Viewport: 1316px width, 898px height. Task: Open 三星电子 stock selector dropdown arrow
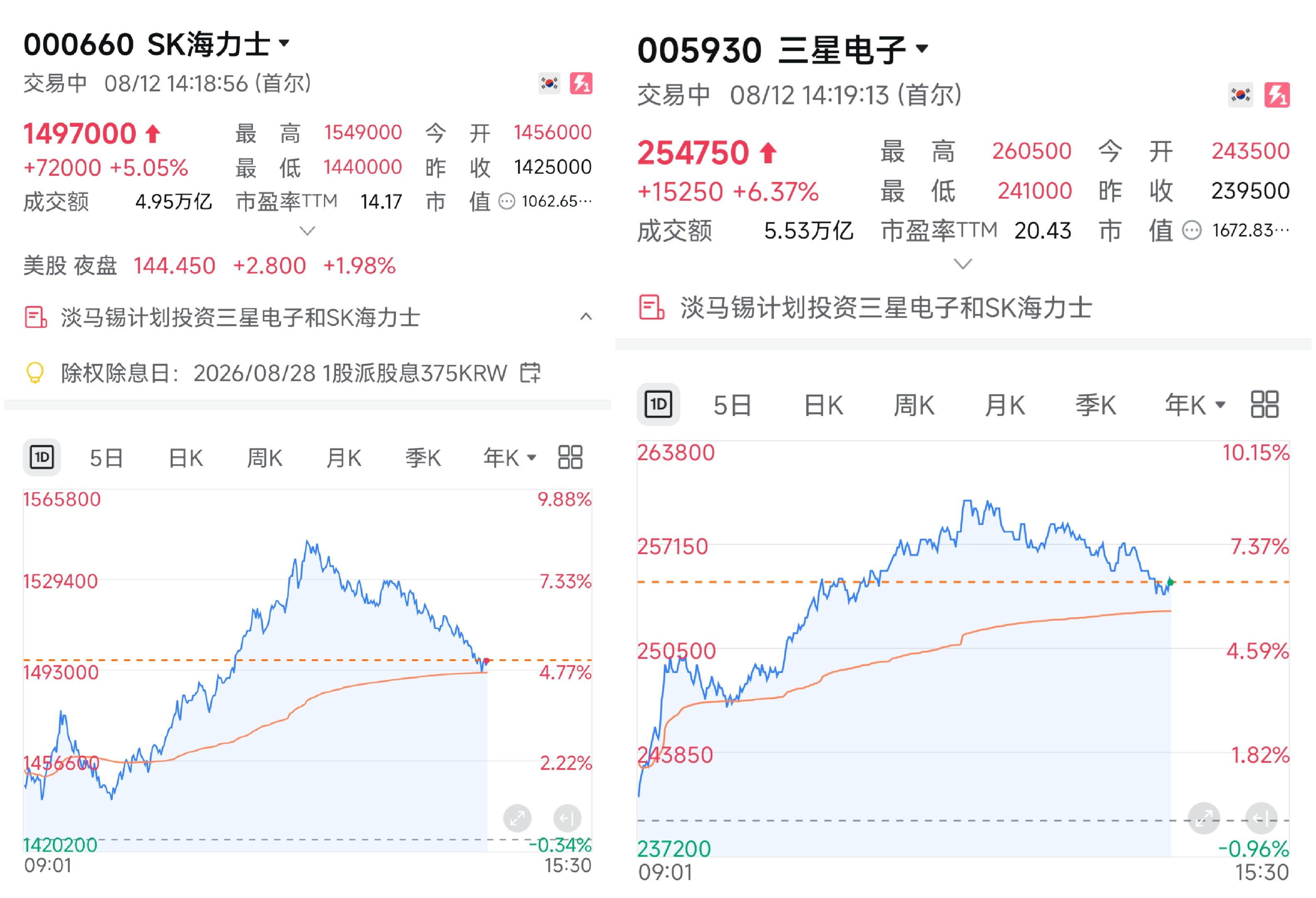click(922, 49)
